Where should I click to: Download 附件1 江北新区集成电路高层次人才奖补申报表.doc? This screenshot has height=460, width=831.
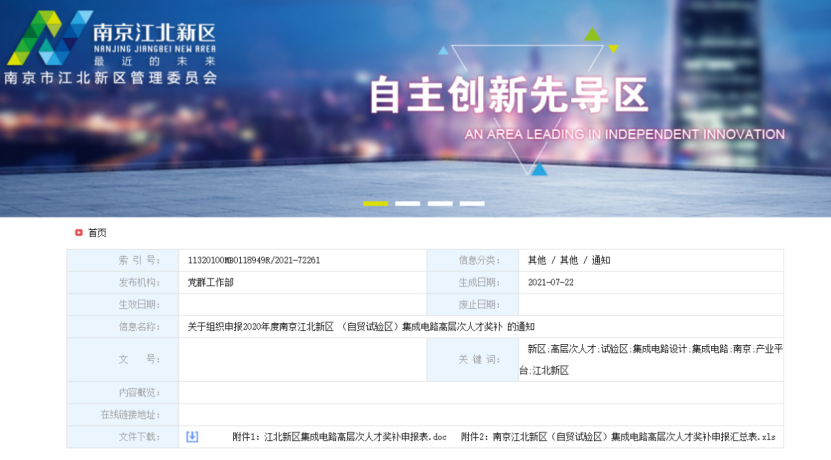339,437
